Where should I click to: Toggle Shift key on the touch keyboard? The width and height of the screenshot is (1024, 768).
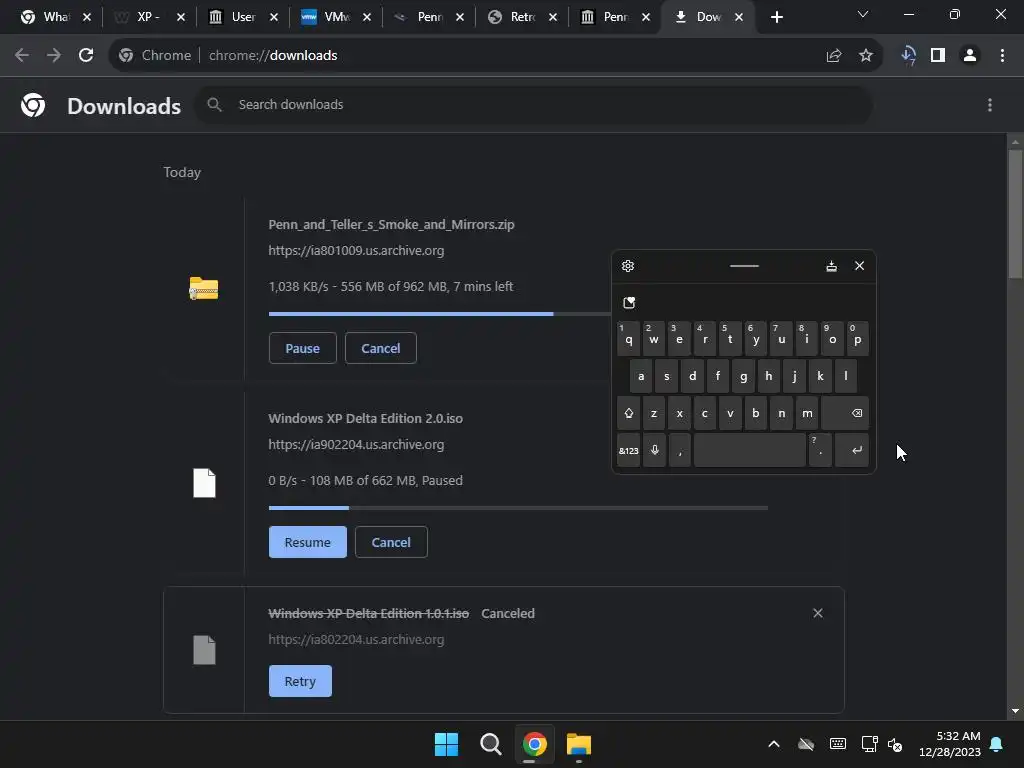point(629,413)
